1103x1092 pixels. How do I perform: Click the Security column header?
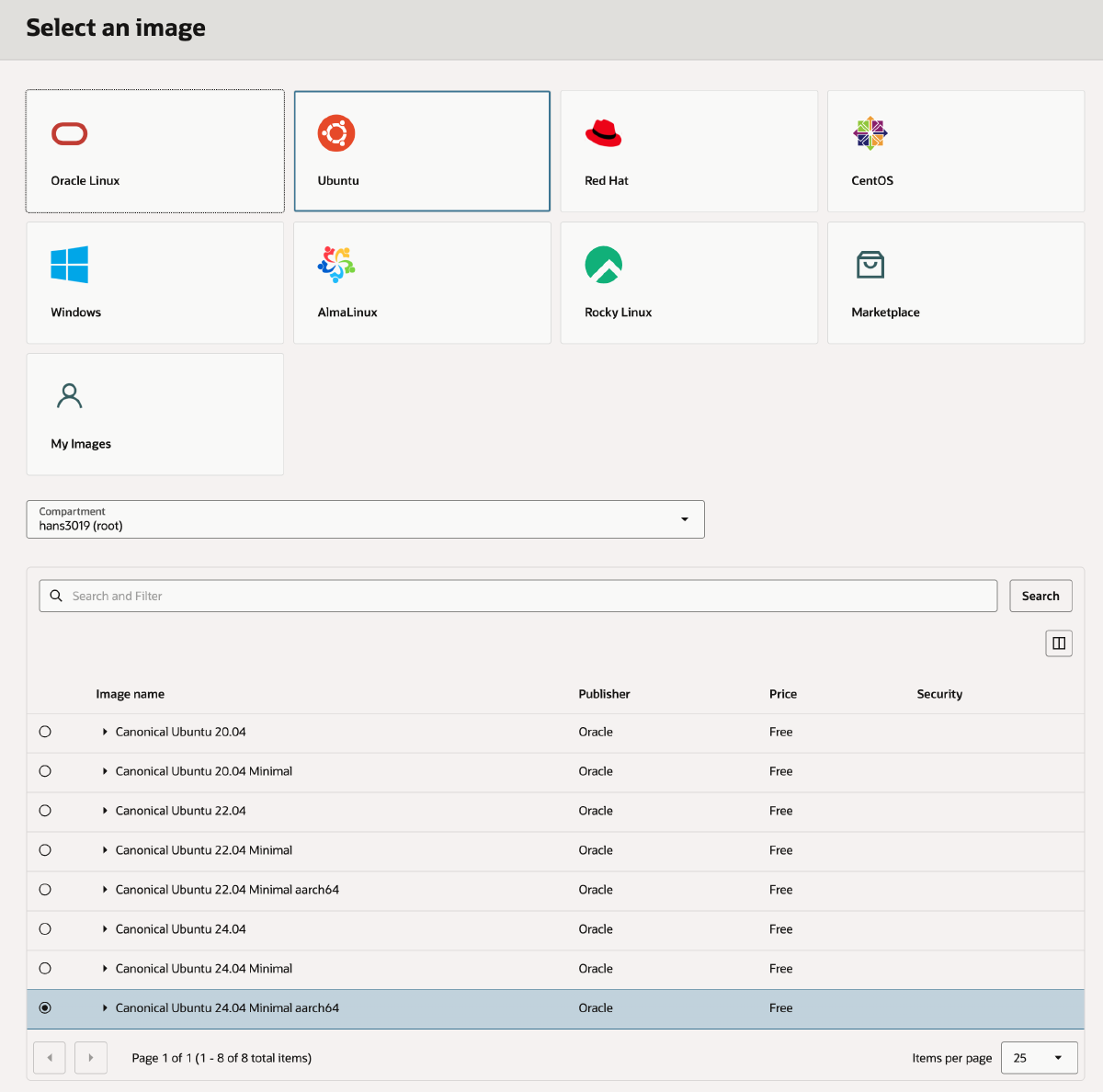(x=939, y=694)
